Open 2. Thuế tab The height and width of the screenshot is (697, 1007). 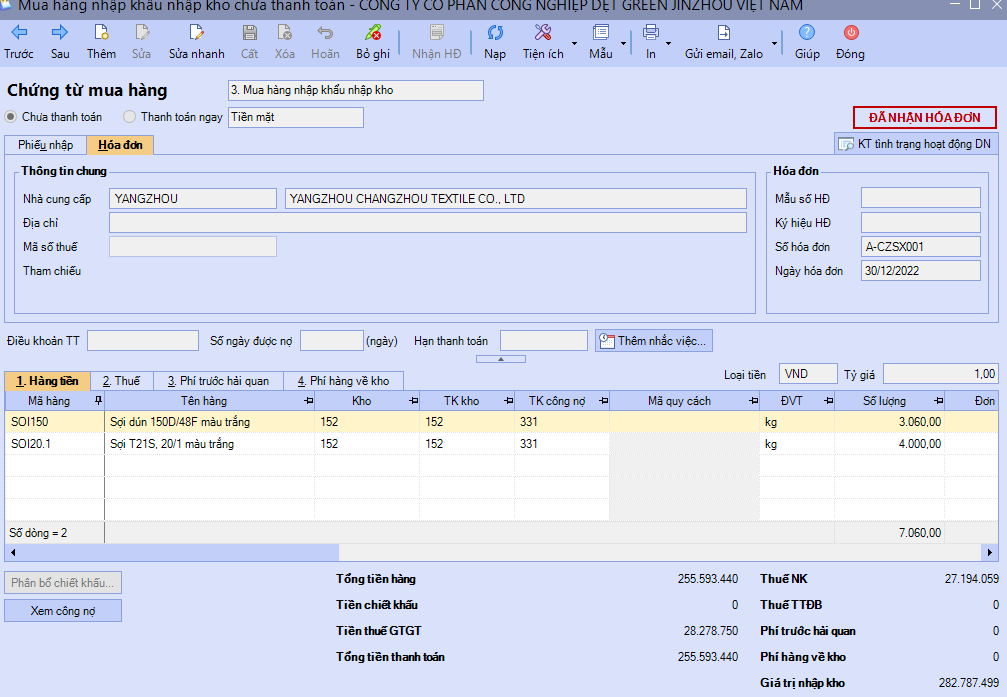(x=121, y=381)
